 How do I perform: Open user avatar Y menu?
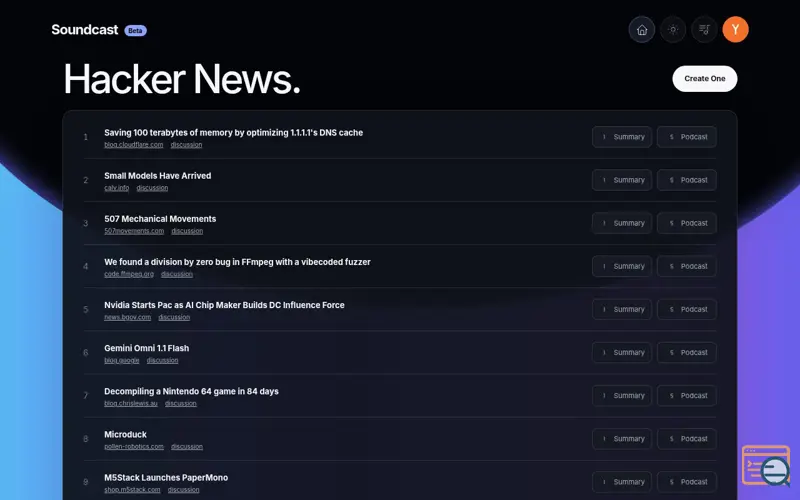coord(735,30)
